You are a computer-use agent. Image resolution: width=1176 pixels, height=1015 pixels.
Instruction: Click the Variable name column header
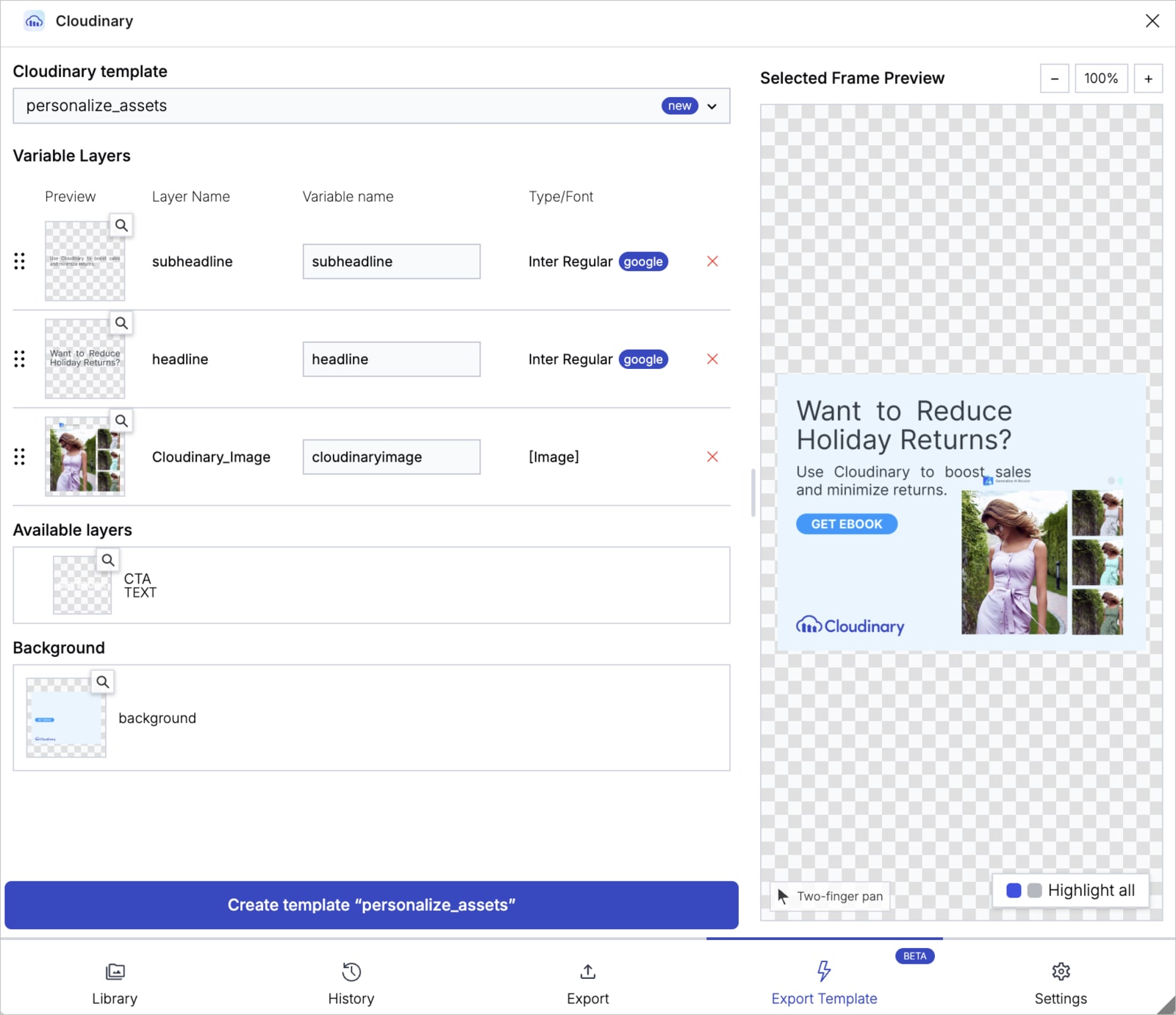tap(348, 197)
